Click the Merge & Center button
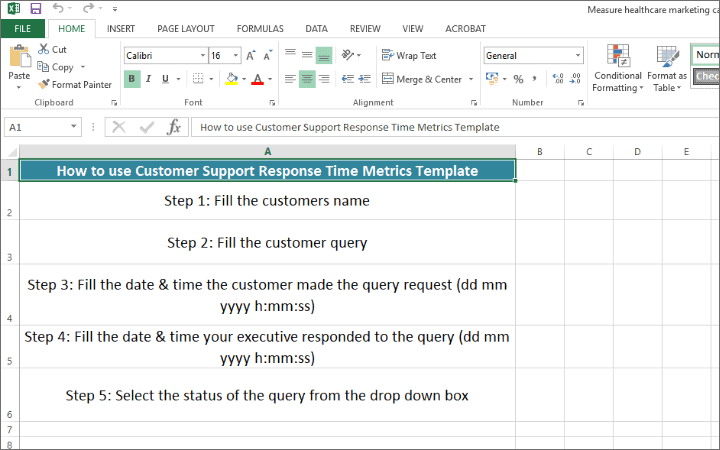Viewport: 720px width, 450px height. (x=422, y=79)
